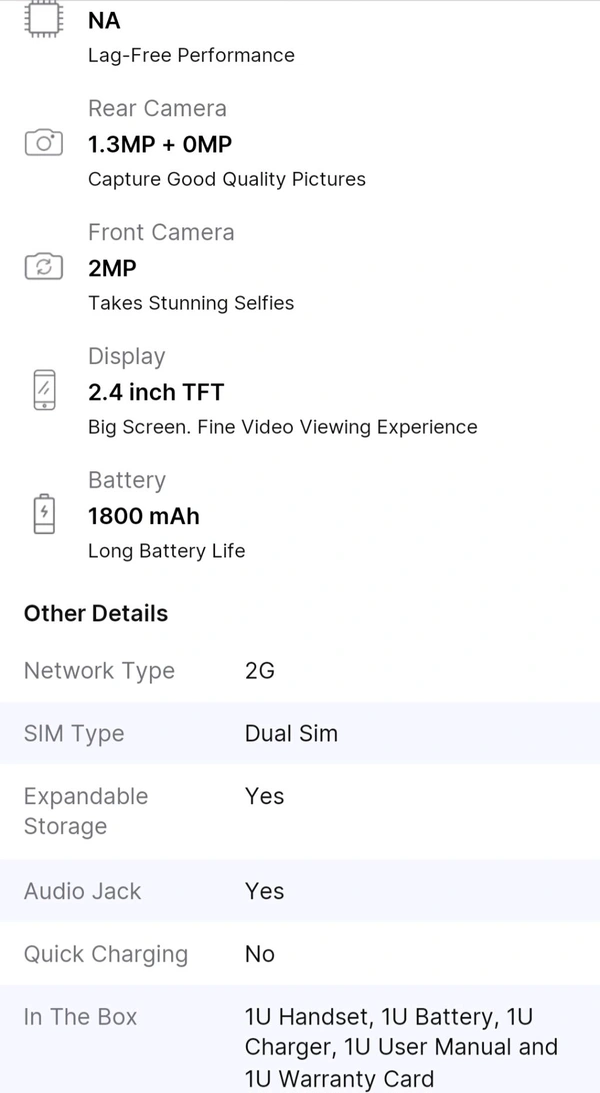This screenshot has width=600, height=1093.
Task: Select the 2MP front camera value
Action: pos(112,268)
